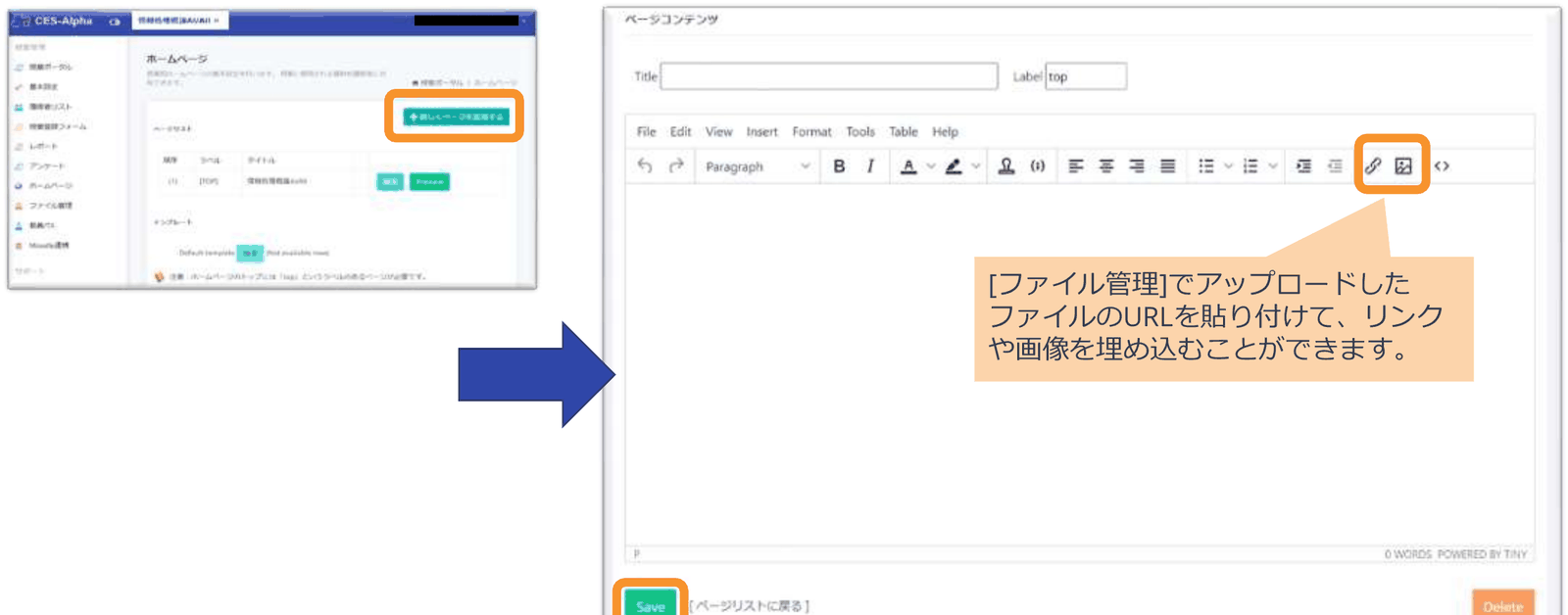Redo the last undone edit
1568x615 pixels.
pos(675,166)
